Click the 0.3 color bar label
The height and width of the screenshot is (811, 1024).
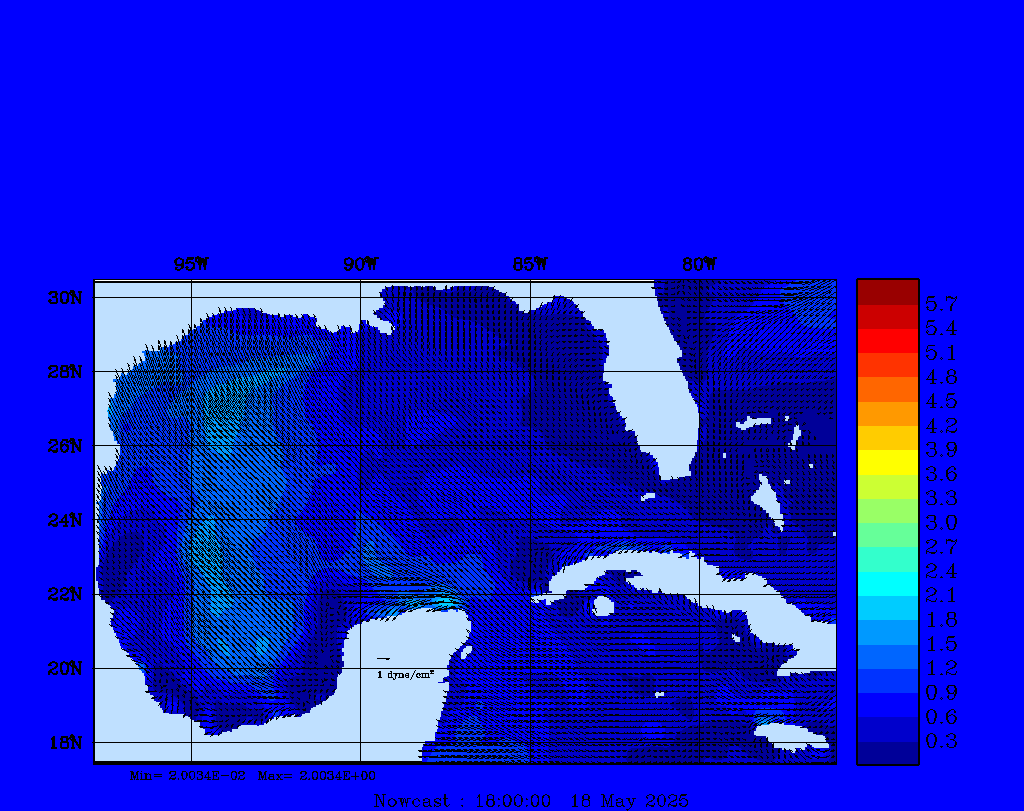[941, 741]
